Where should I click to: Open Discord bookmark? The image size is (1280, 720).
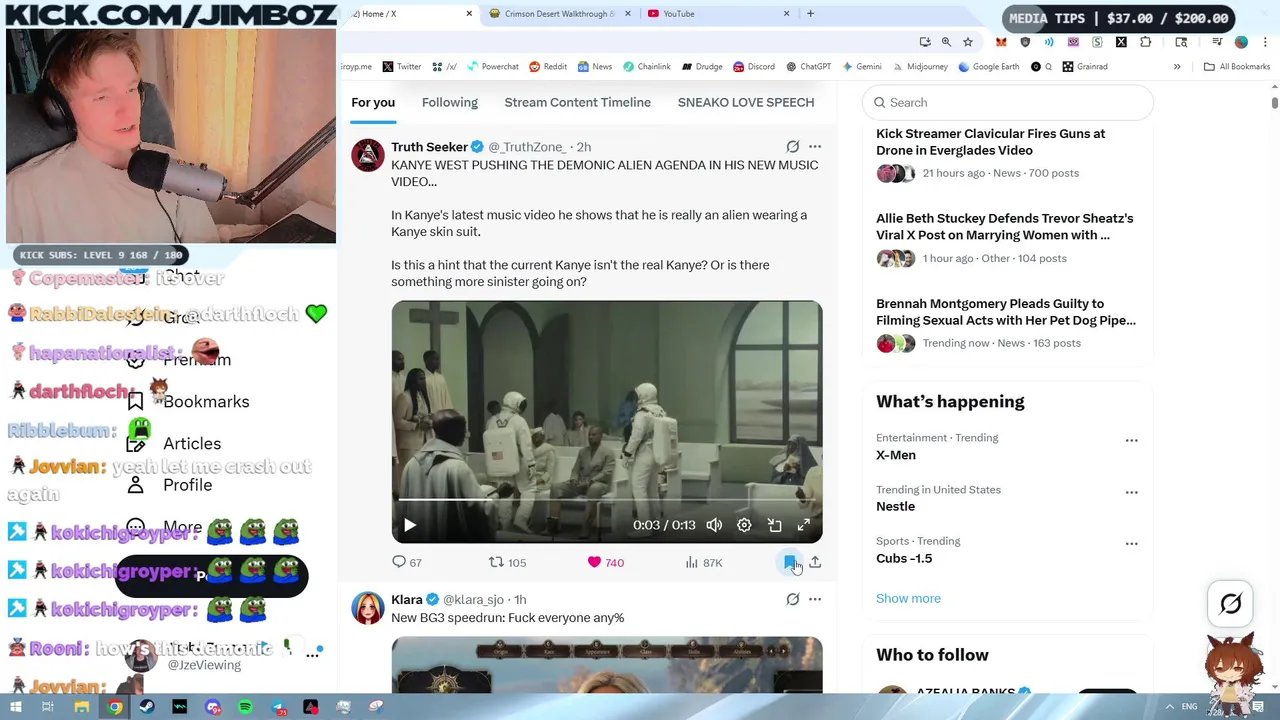[x=754, y=67]
